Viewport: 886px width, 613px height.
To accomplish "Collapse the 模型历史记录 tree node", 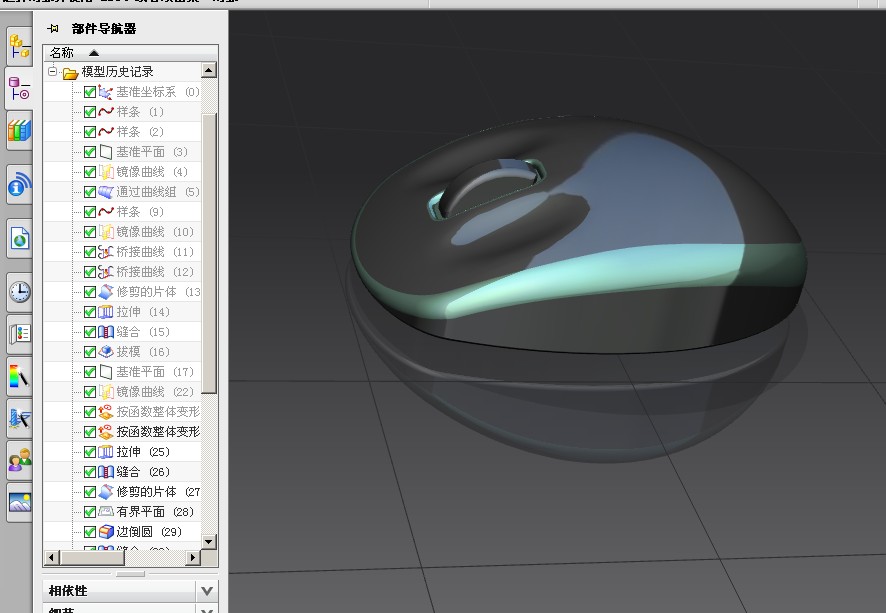I will (x=53, y=72).
